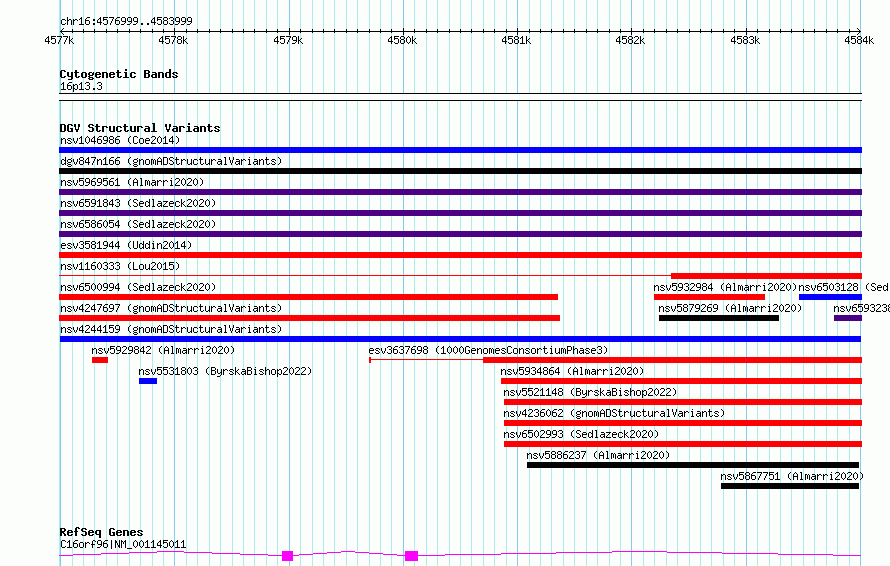The height and width of the screenshot is (566, 890).
Task: Open the nsv6502993 (Sedlazeck2020) label
Action: 581,434
